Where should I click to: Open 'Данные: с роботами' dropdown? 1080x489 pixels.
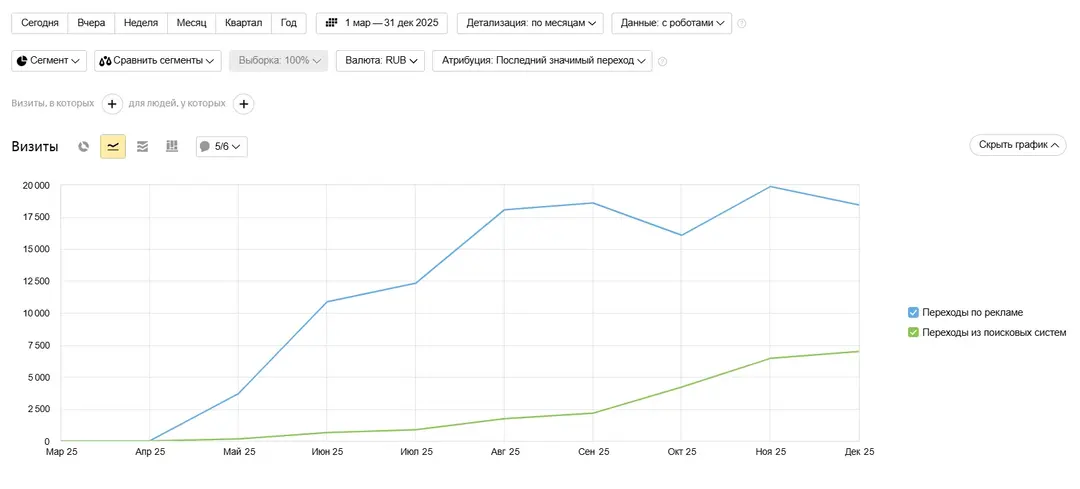pos(671,23)
